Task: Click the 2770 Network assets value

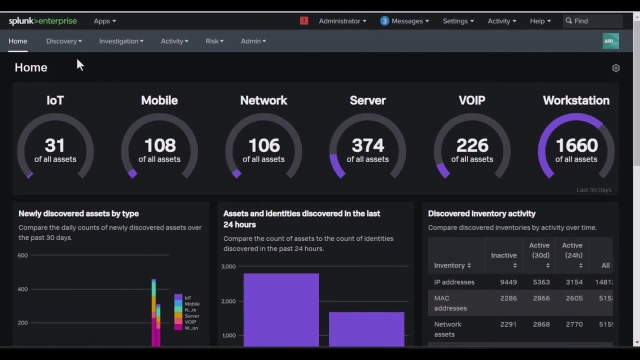Action: coord(574,324)
